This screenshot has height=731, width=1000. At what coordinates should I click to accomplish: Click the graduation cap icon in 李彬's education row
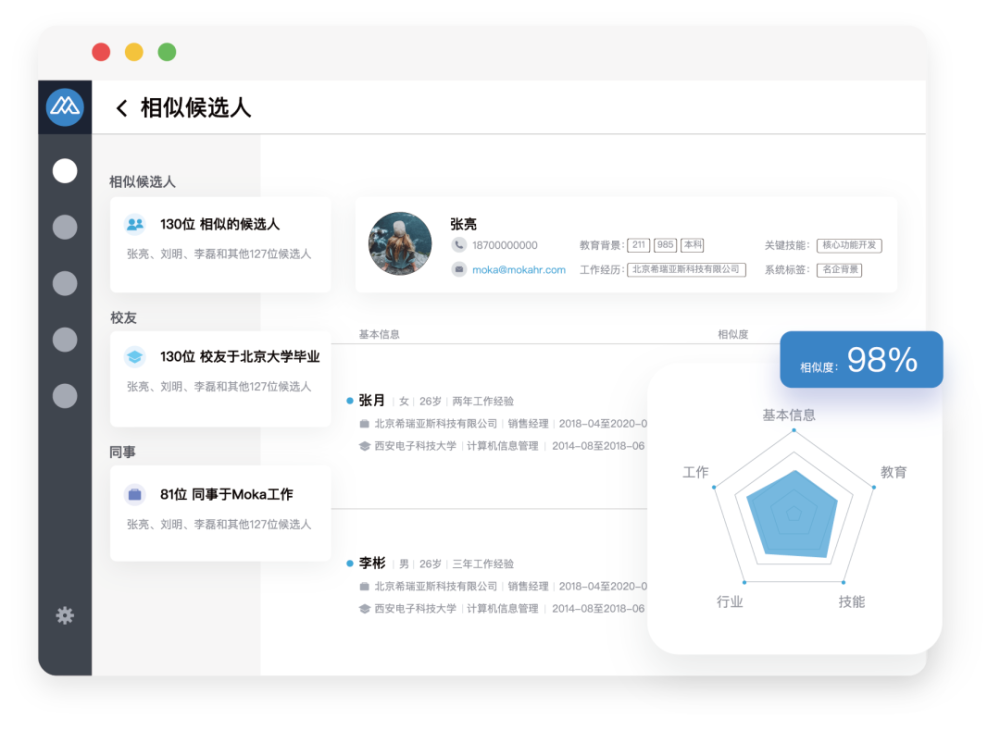(364, 609)
